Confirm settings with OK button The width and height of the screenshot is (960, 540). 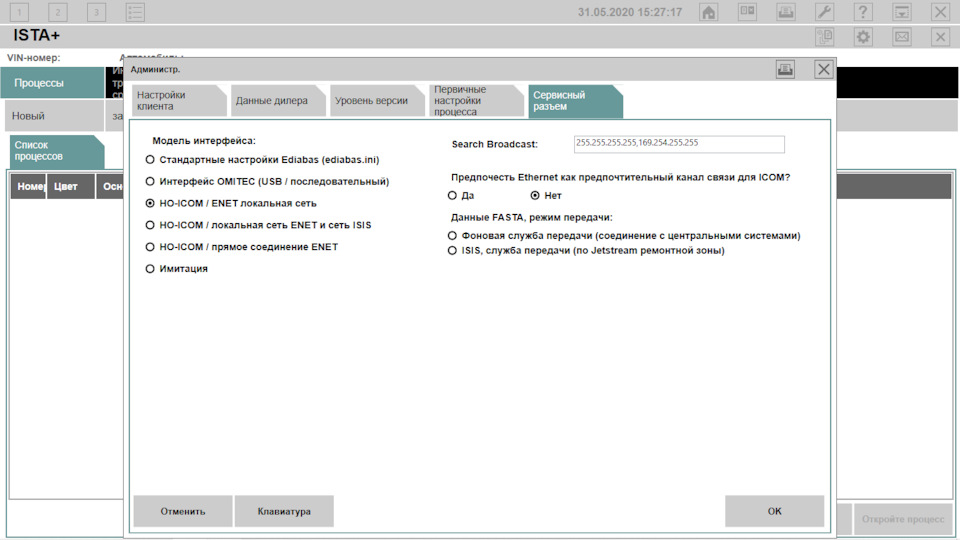click(774, 511)
